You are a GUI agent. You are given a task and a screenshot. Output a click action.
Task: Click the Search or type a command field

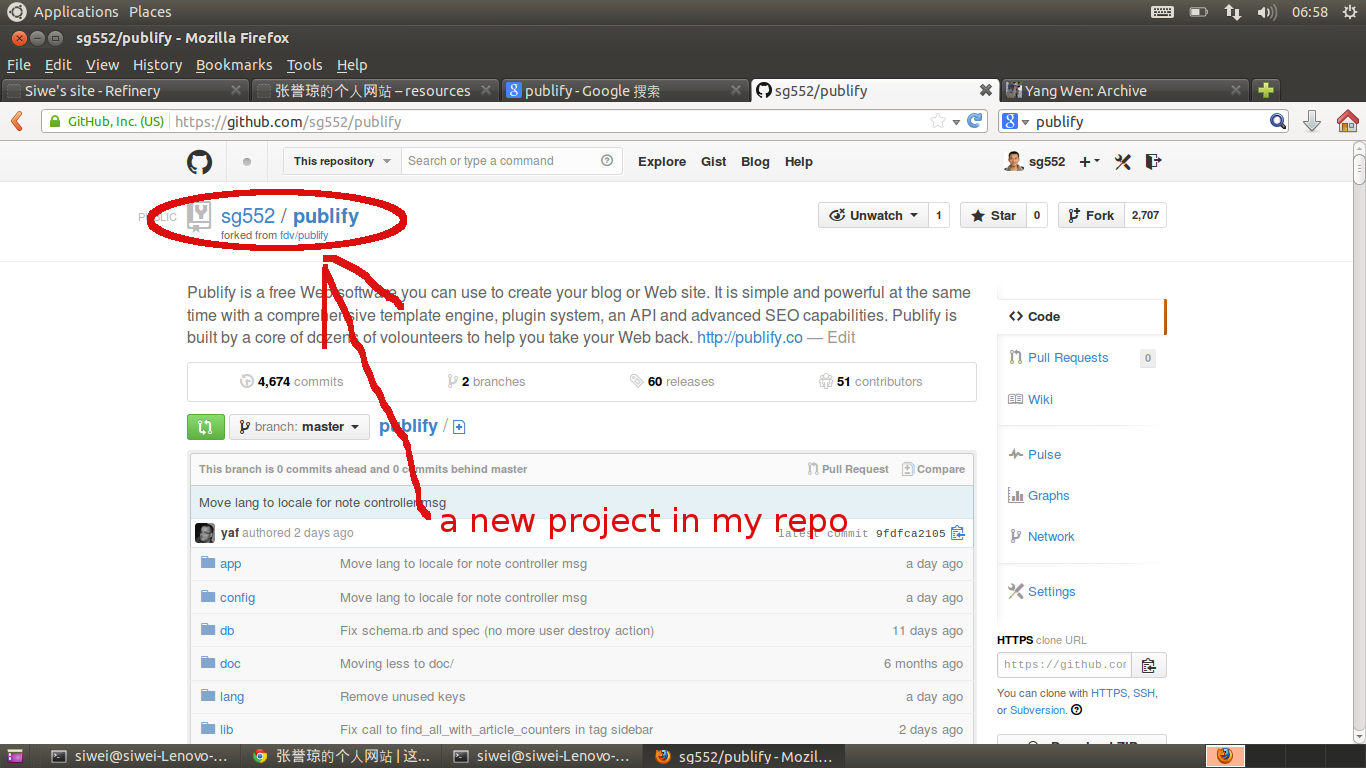pos(500,161)
